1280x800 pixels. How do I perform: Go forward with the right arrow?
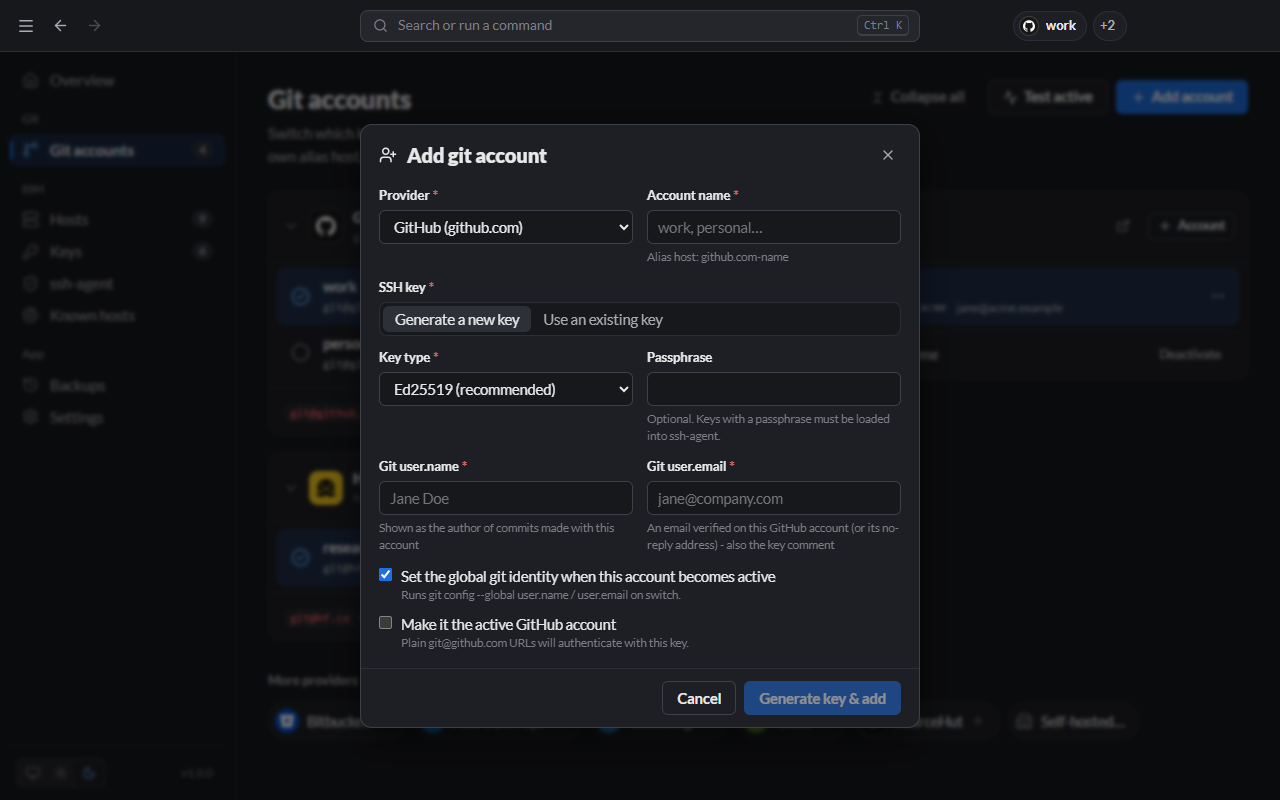[x=94, y=25]
